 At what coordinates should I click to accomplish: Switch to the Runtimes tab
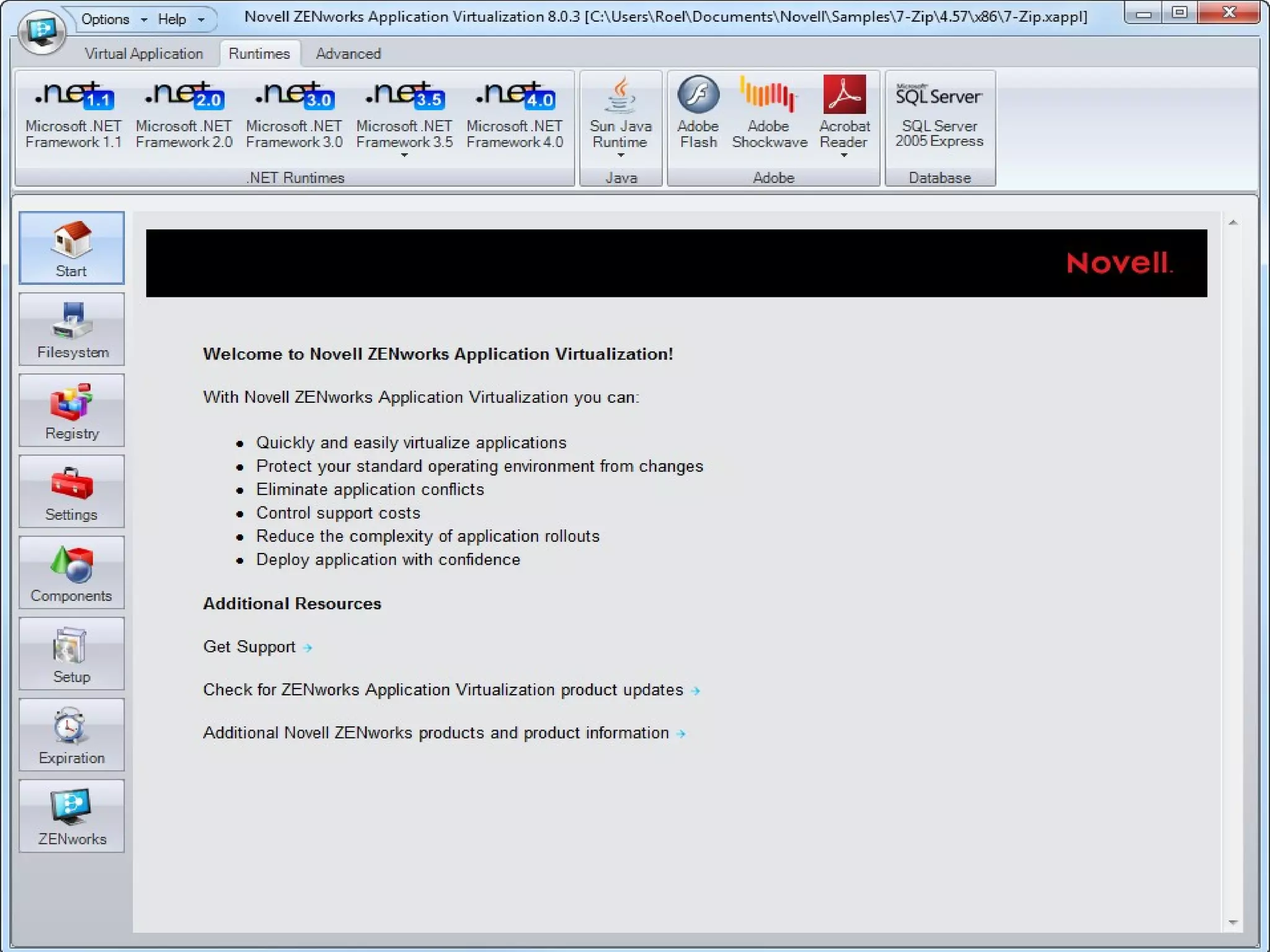[259, 54]
